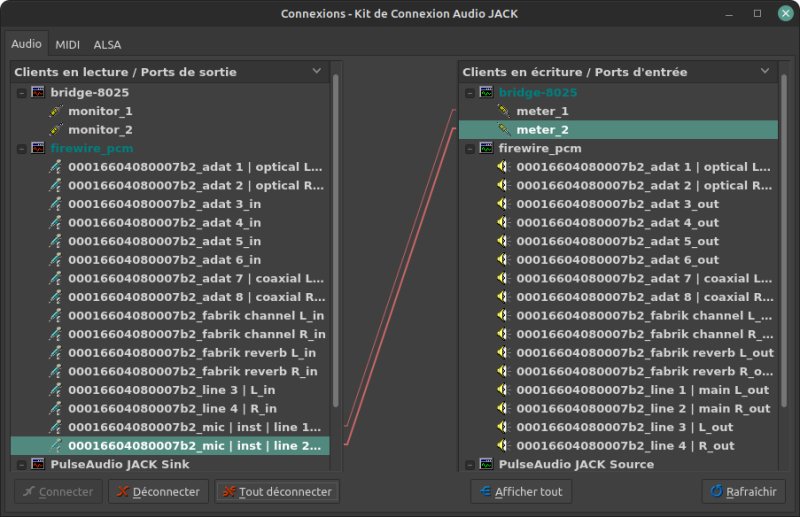Click the PulseAudio JACK Source client icon
The image size is (800, 517).
click(x=486, y=464)
